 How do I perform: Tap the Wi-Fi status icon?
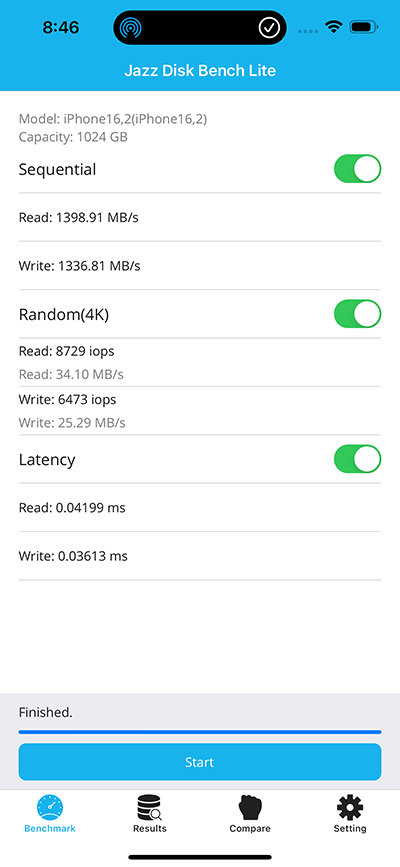click(x=334, y=27)
